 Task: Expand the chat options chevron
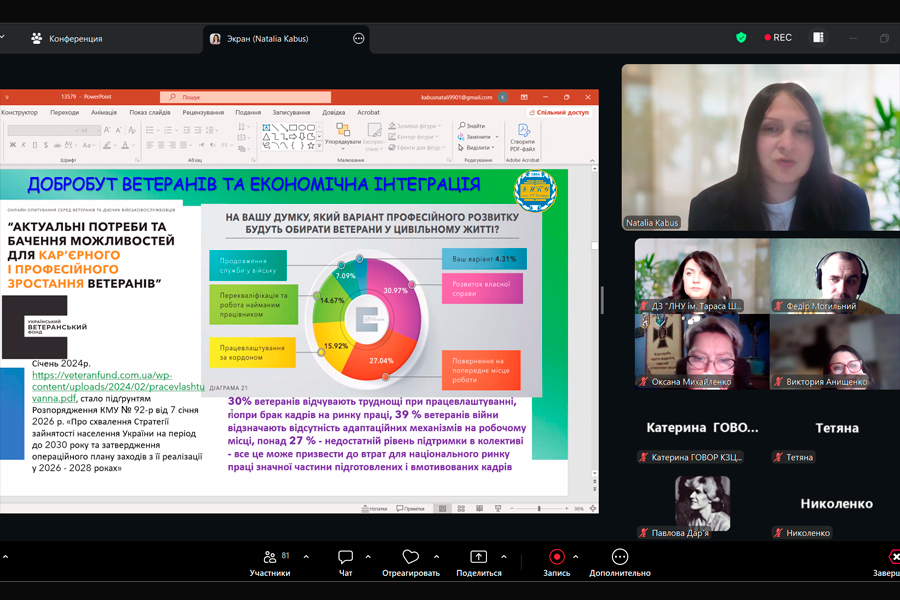368,556
